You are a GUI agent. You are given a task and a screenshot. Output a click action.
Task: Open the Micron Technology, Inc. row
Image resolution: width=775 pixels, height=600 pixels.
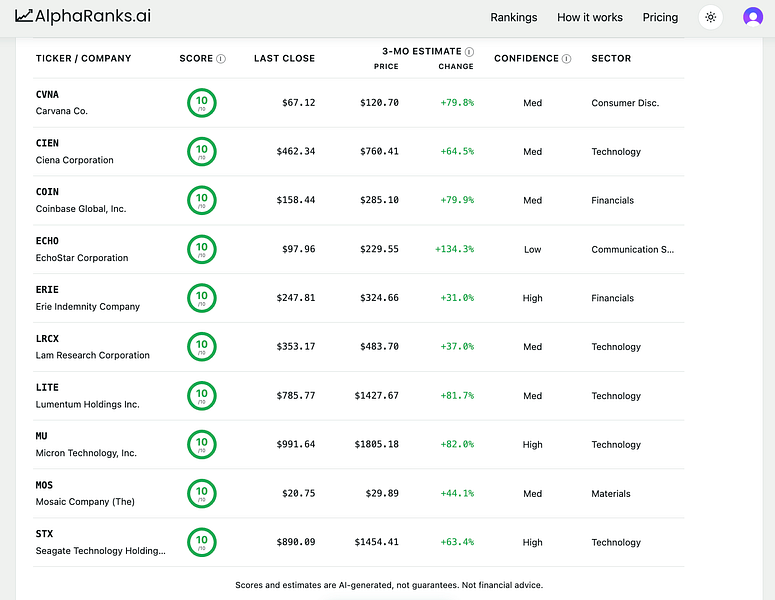tap(358, 444)
